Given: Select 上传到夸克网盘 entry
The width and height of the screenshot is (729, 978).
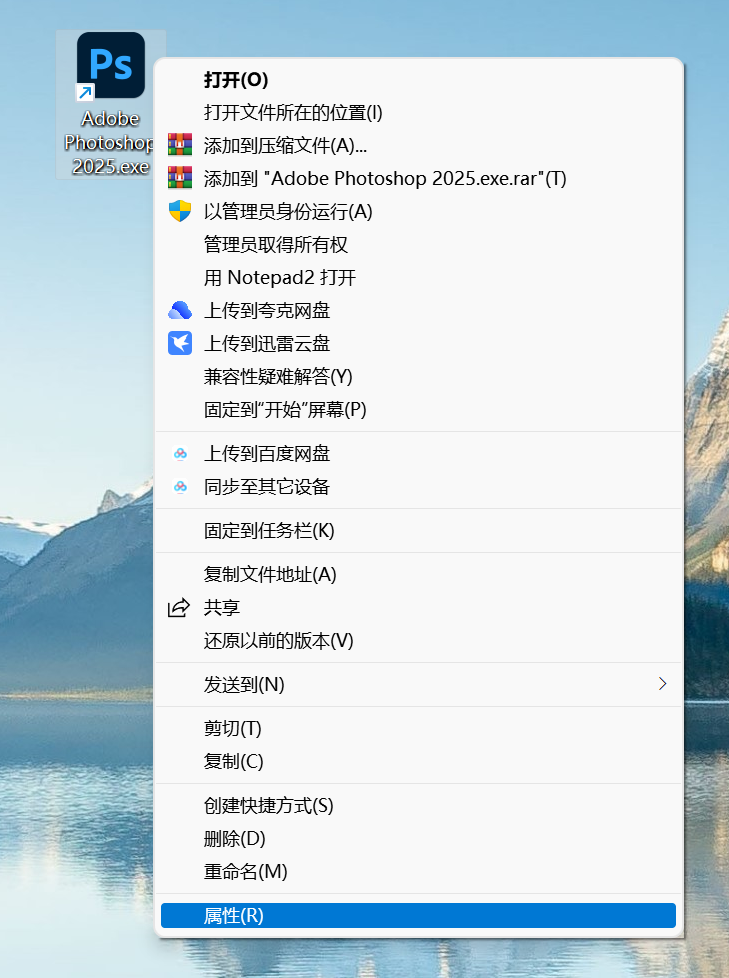Looking at the screenshot, I should pyautogui.click(x=418, y=311).
